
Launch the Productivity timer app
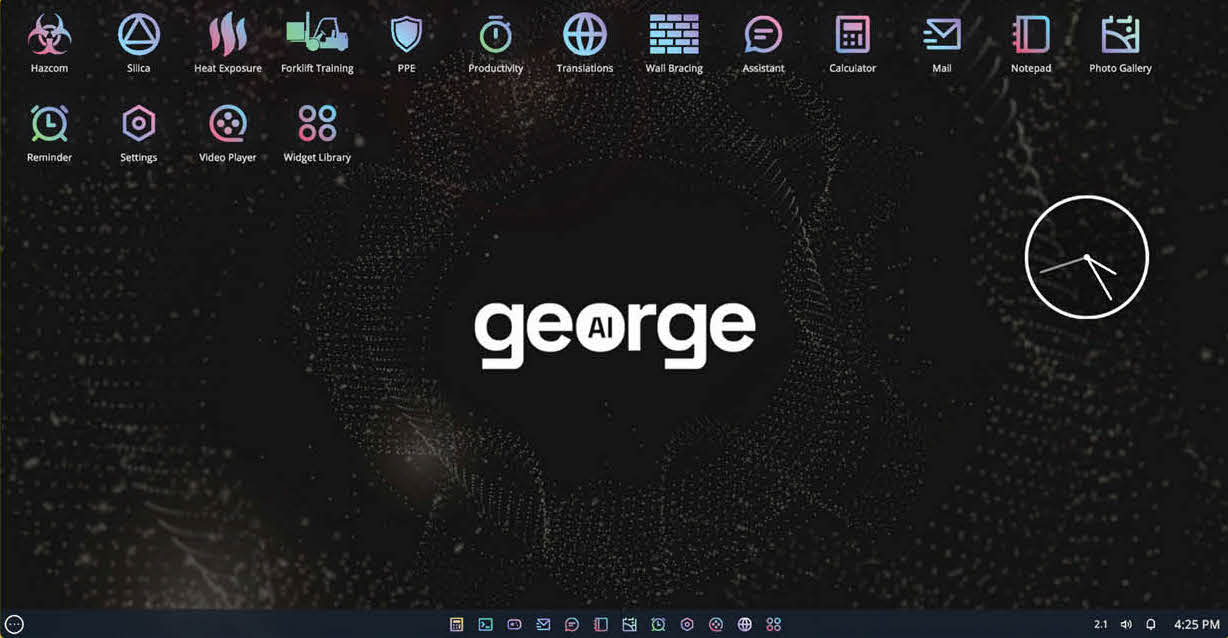point(495,36)
